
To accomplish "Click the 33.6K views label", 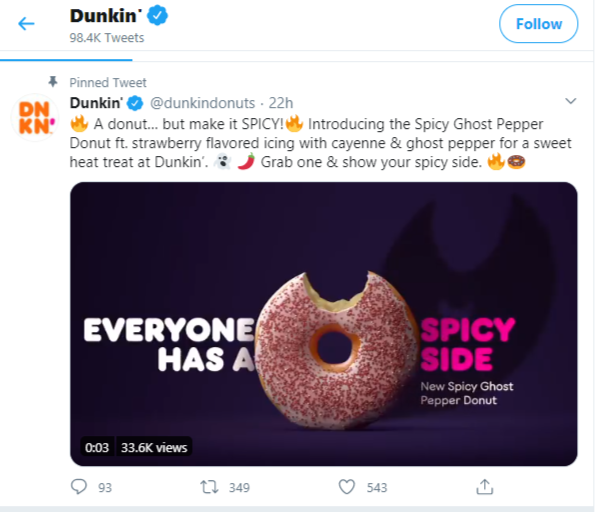I will coord(154,447).
